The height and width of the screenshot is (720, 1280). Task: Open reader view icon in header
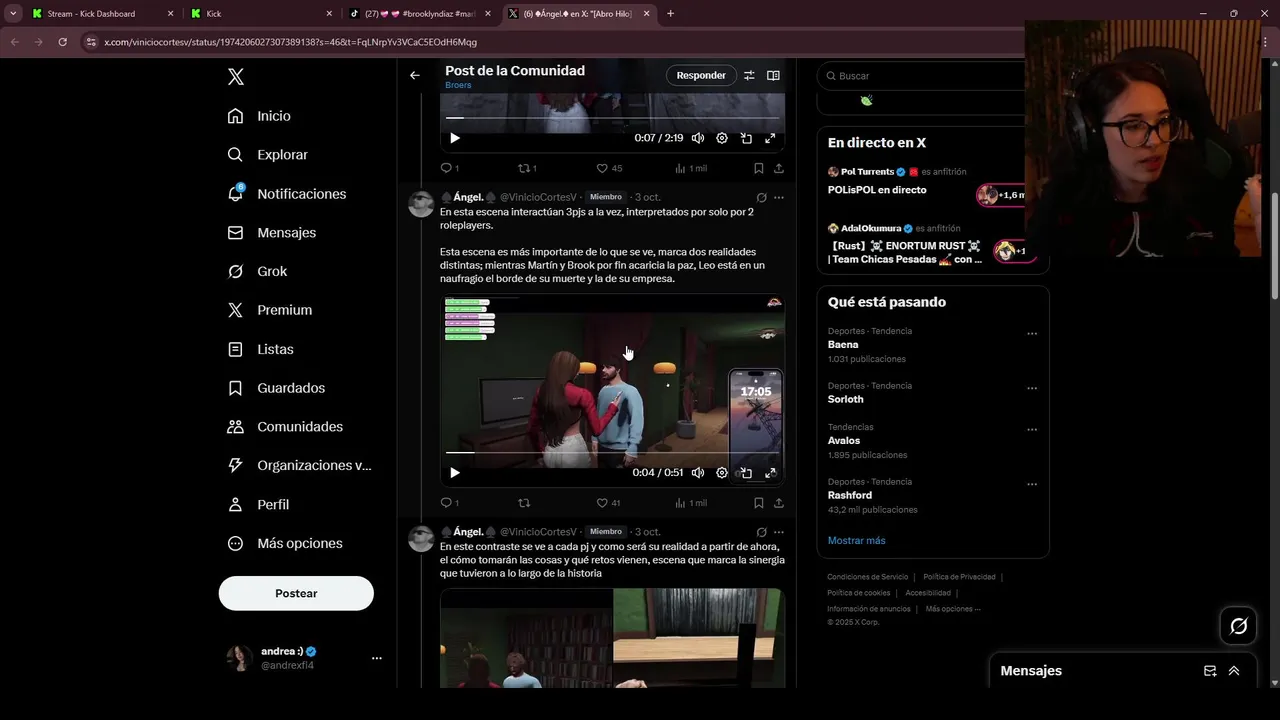click(x=773, y=75)
